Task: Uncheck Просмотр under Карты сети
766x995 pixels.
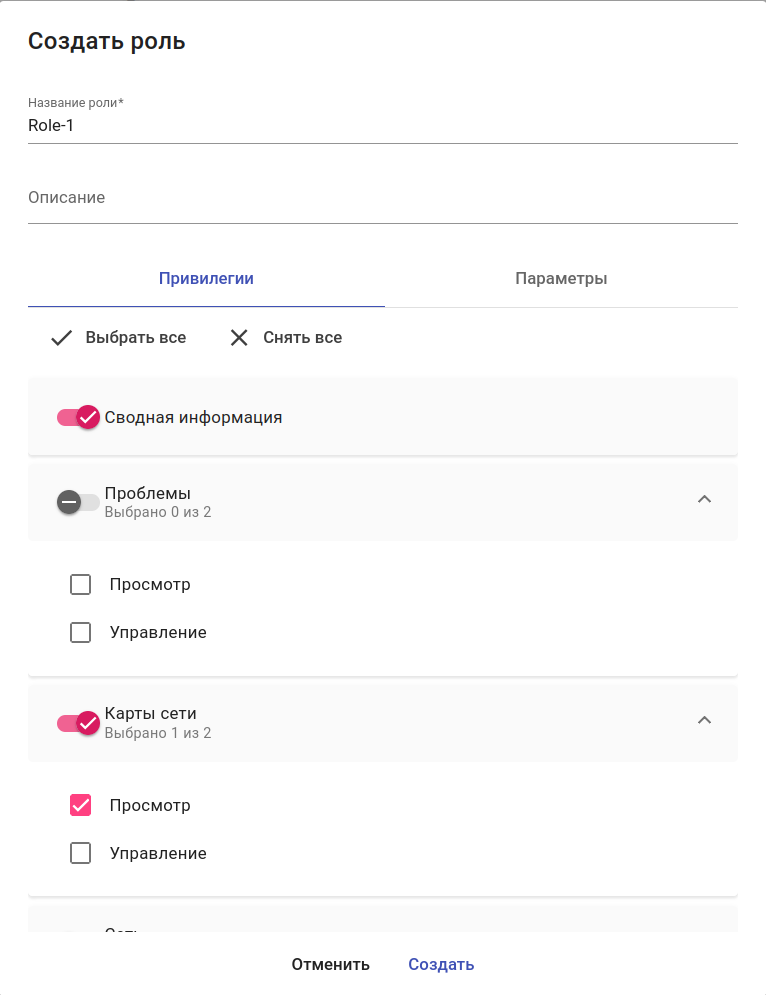Action: 81,806
